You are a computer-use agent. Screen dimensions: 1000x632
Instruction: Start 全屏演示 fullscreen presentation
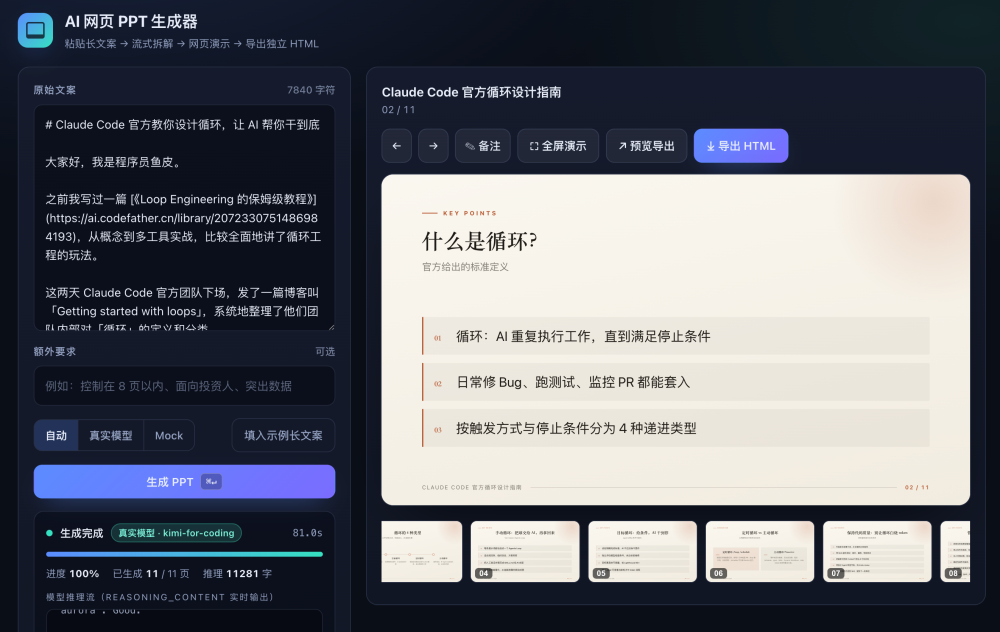[558, 146]
